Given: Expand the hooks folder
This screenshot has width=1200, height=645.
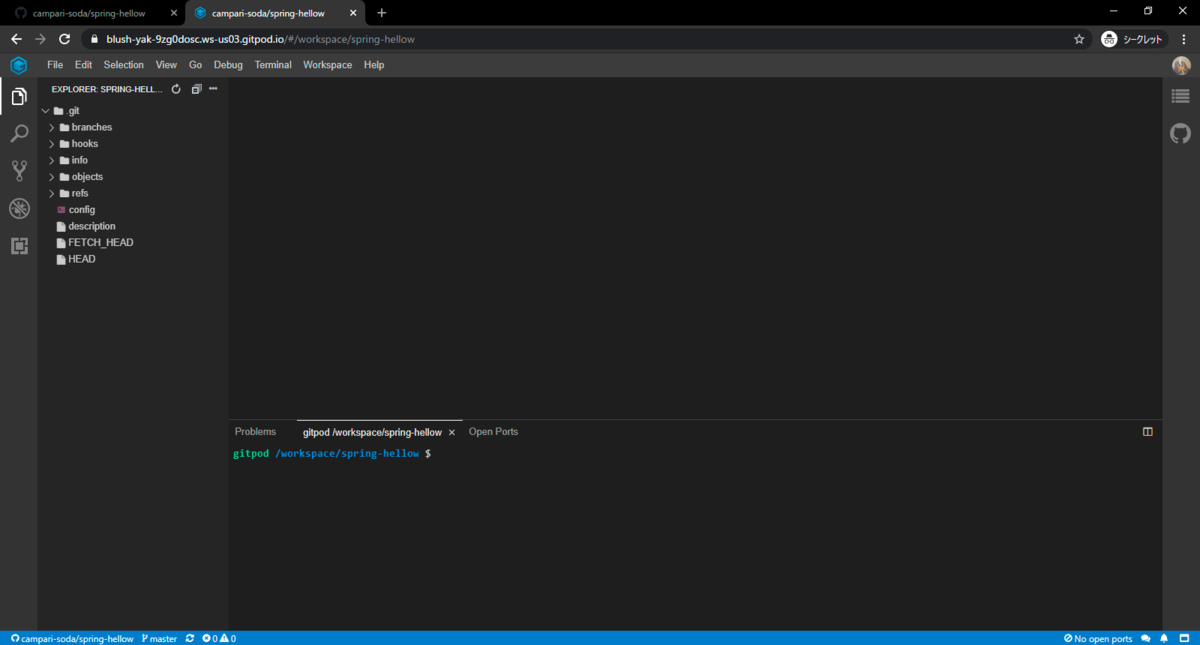Looking at the screenshot, I should [52, 144].
